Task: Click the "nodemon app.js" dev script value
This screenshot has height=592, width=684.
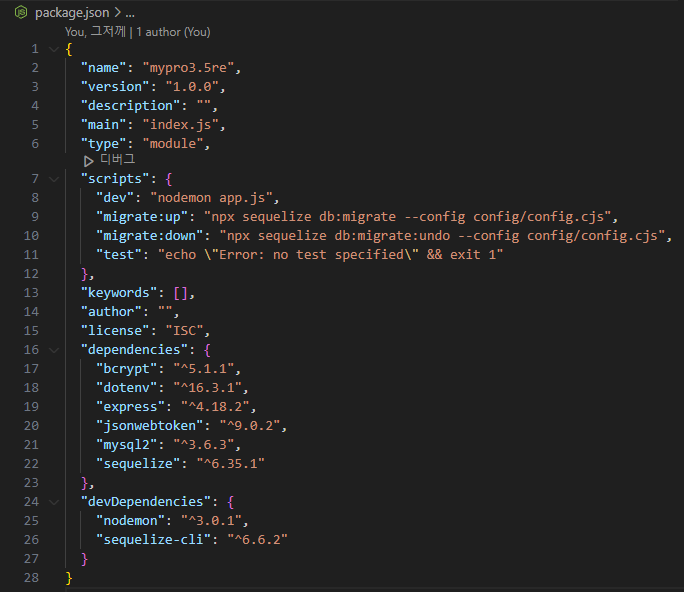Action: pos(211,198)
